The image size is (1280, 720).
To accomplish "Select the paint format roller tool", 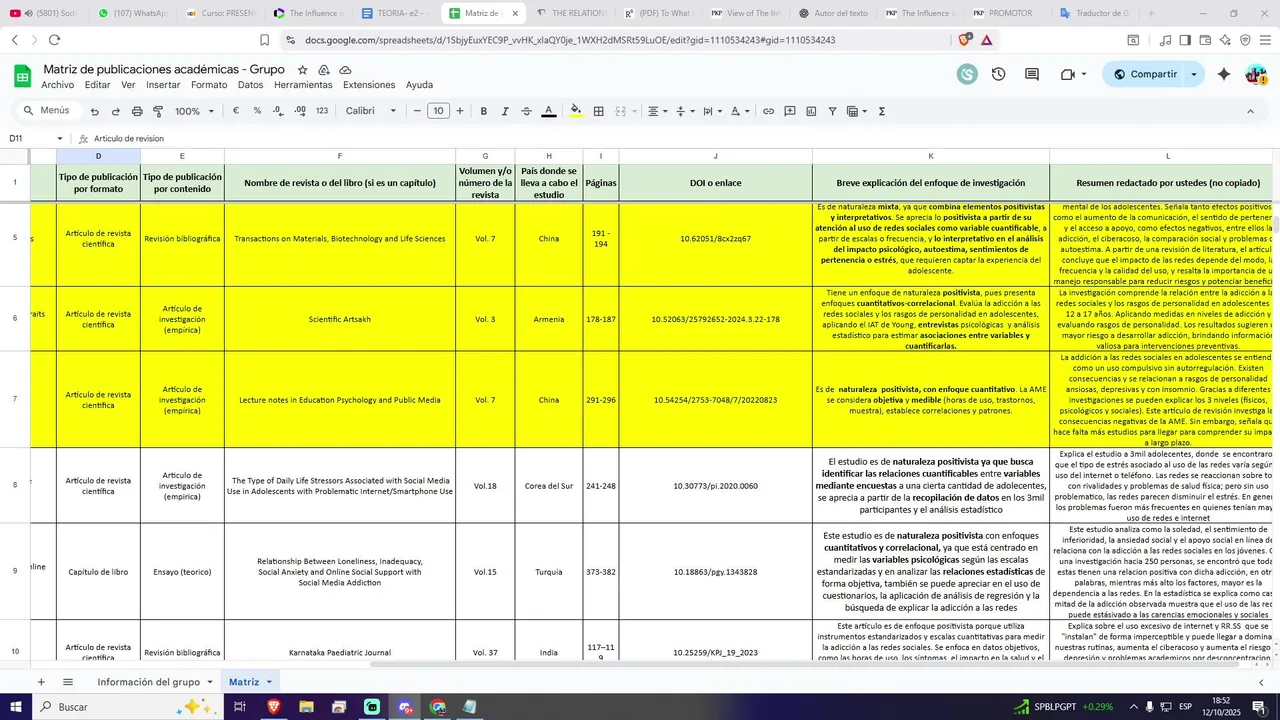I will coord(158,111).
